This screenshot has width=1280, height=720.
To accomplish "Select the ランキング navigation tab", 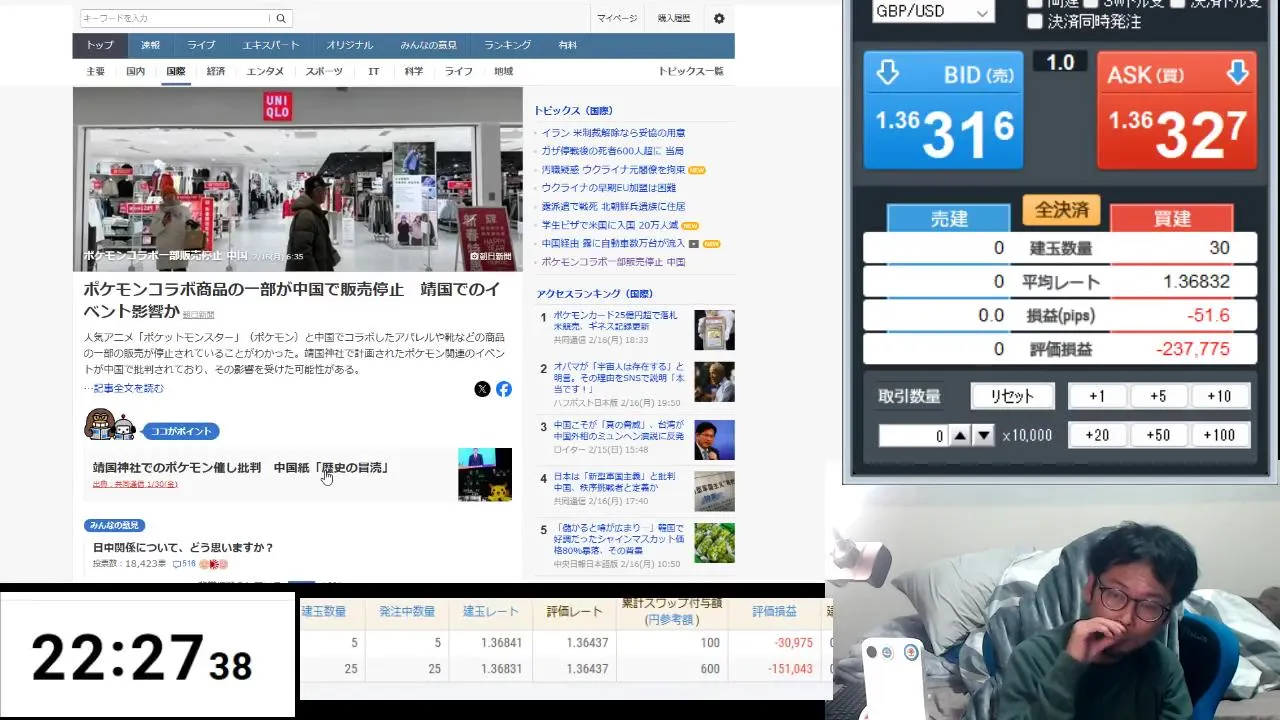I will point(508,45).
